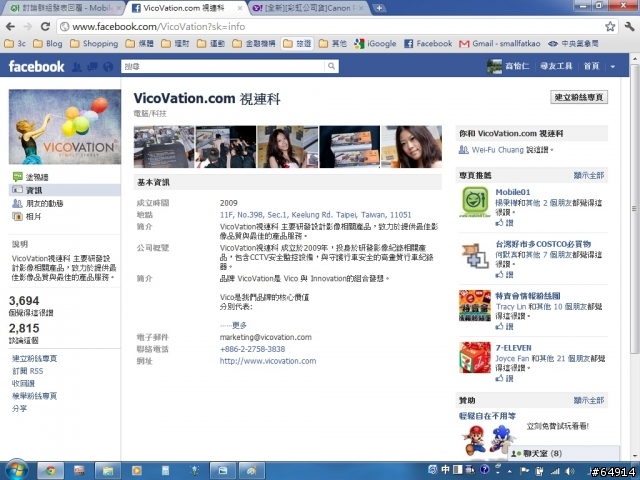This screenshot has width=640, height=480.
Task: Click the Facebook search field
Action: pyautogui.click(x=223, y=66)
